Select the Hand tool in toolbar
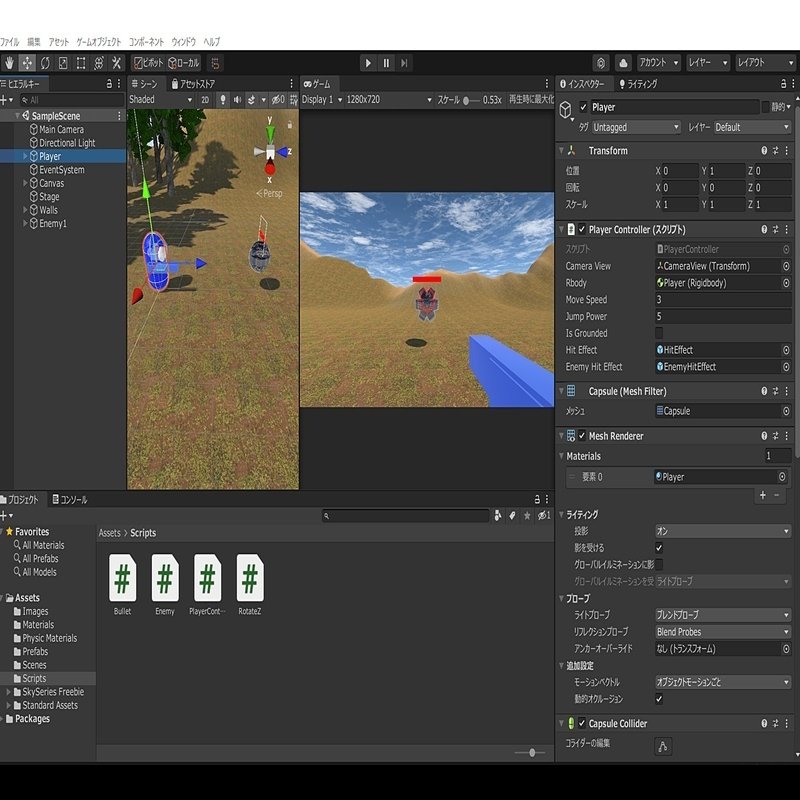Screen dimensions: 800x800 click(9, 63)
